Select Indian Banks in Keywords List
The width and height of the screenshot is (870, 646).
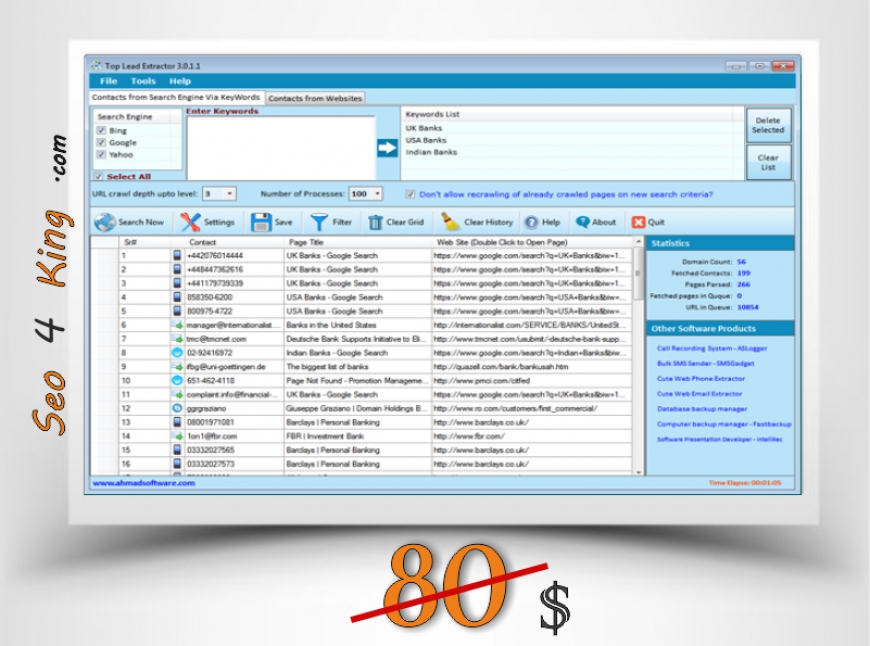431,152
